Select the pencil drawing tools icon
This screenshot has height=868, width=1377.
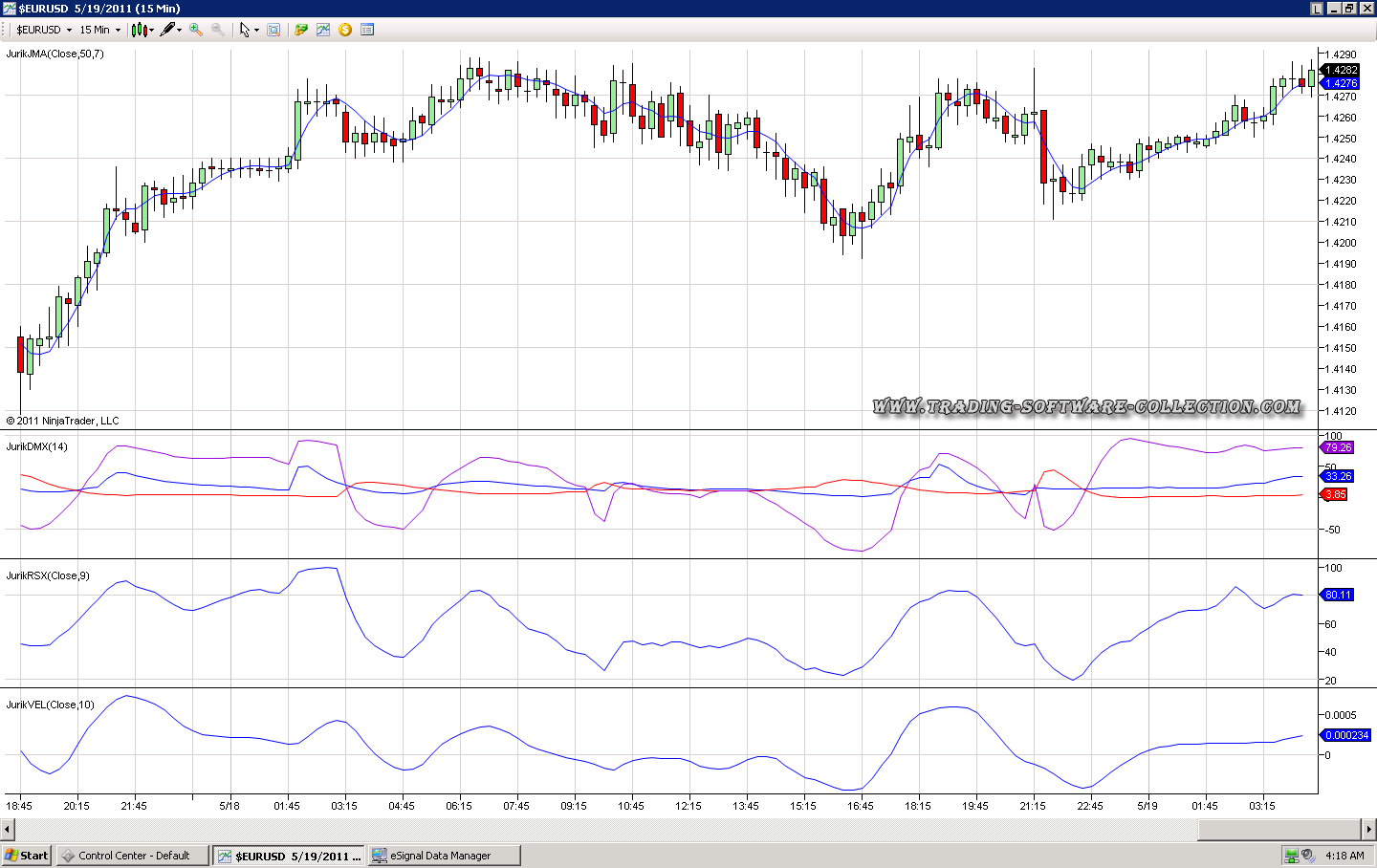(167, 30)
